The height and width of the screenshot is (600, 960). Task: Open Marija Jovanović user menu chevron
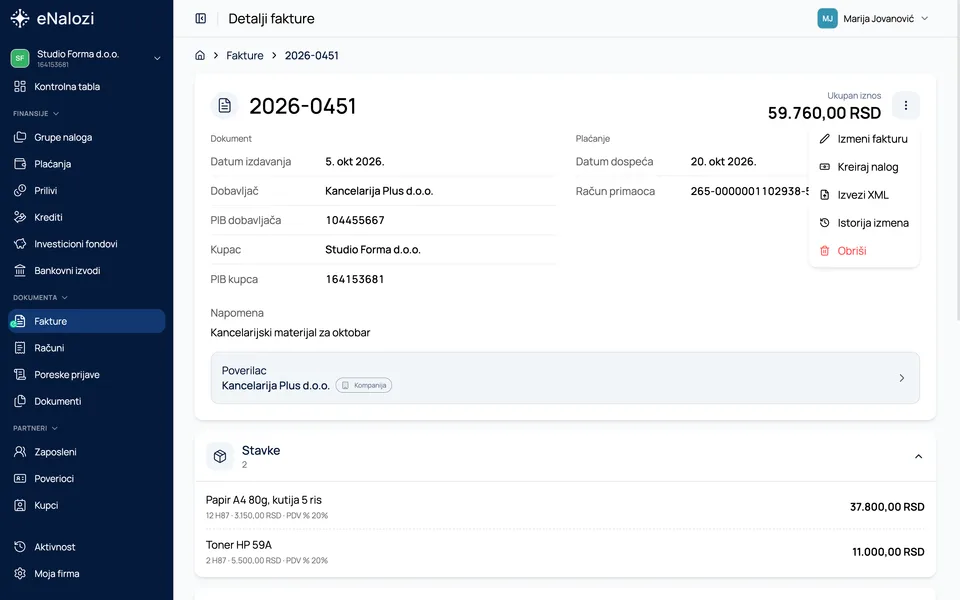coord(925,18)
